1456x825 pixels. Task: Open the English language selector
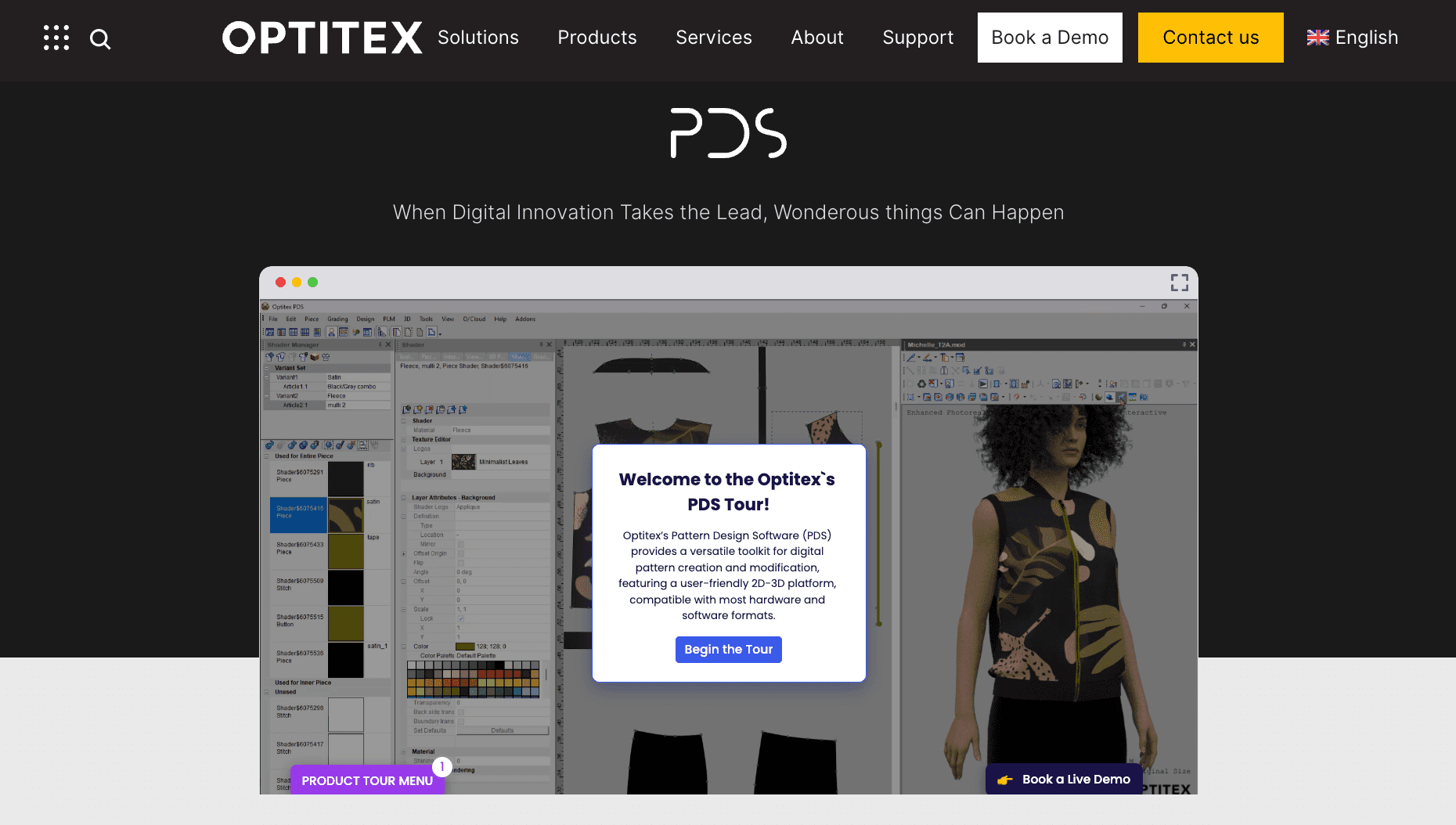1353,38
